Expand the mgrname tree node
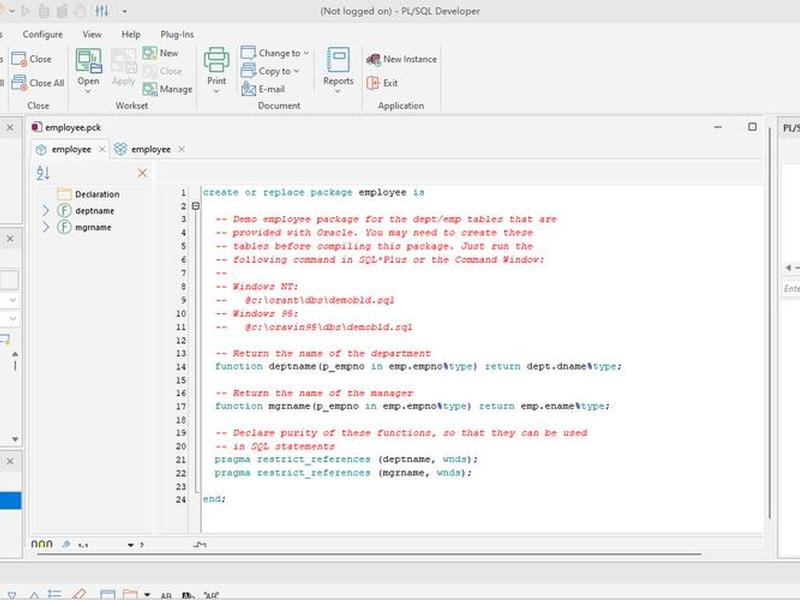 pos(45,227)
